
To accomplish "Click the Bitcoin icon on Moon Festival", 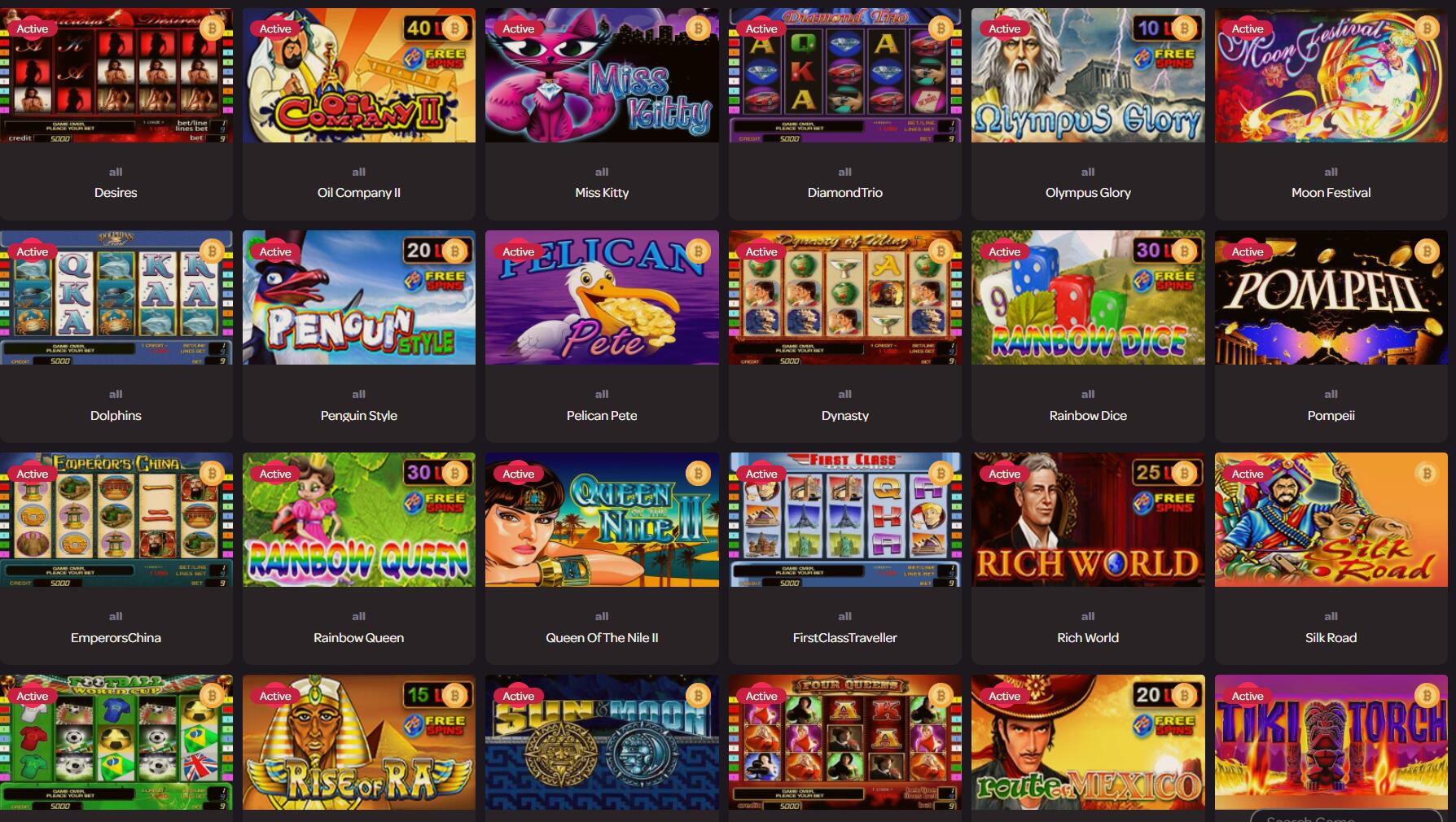I will click(1427, 28).
